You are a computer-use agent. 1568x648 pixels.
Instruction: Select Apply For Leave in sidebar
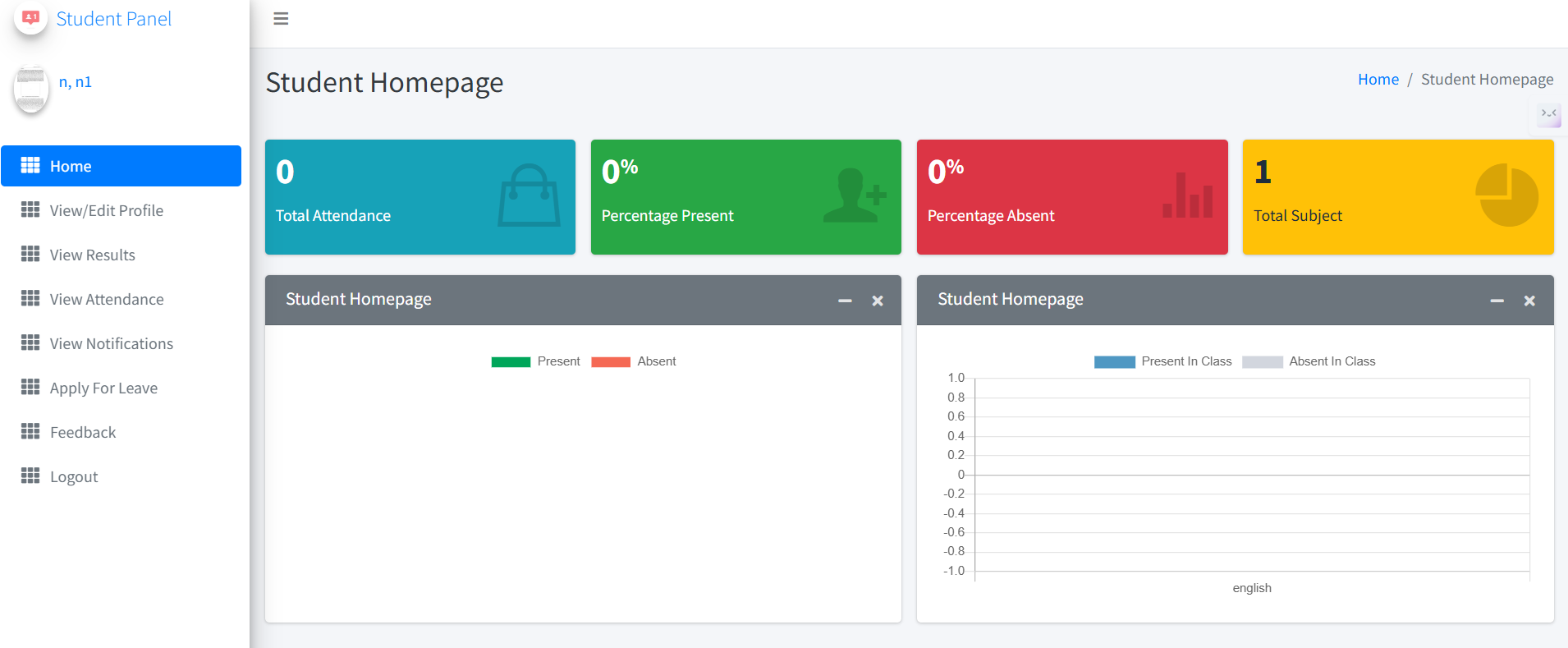(x=103, y=388)
